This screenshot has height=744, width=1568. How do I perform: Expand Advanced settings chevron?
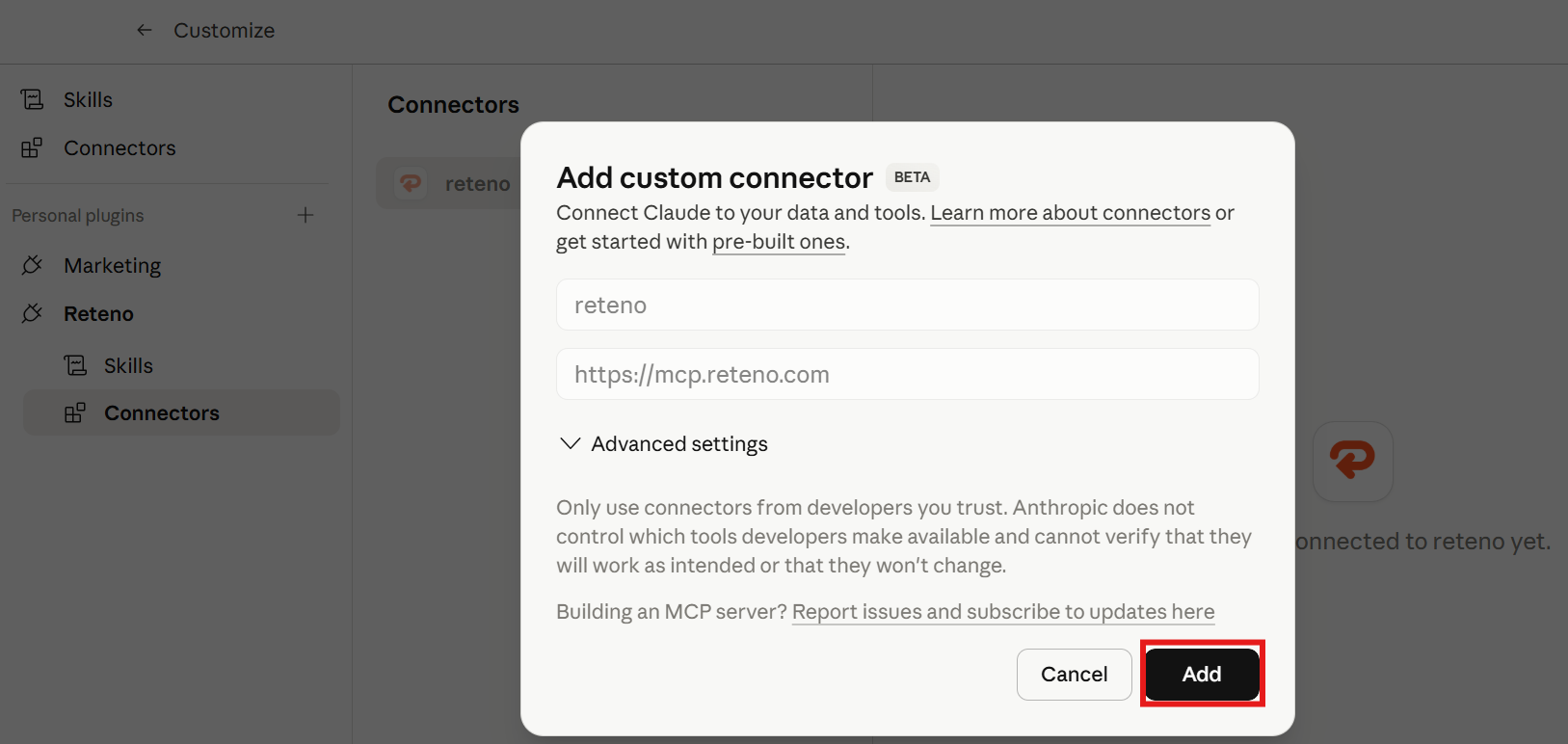[571, 443]
